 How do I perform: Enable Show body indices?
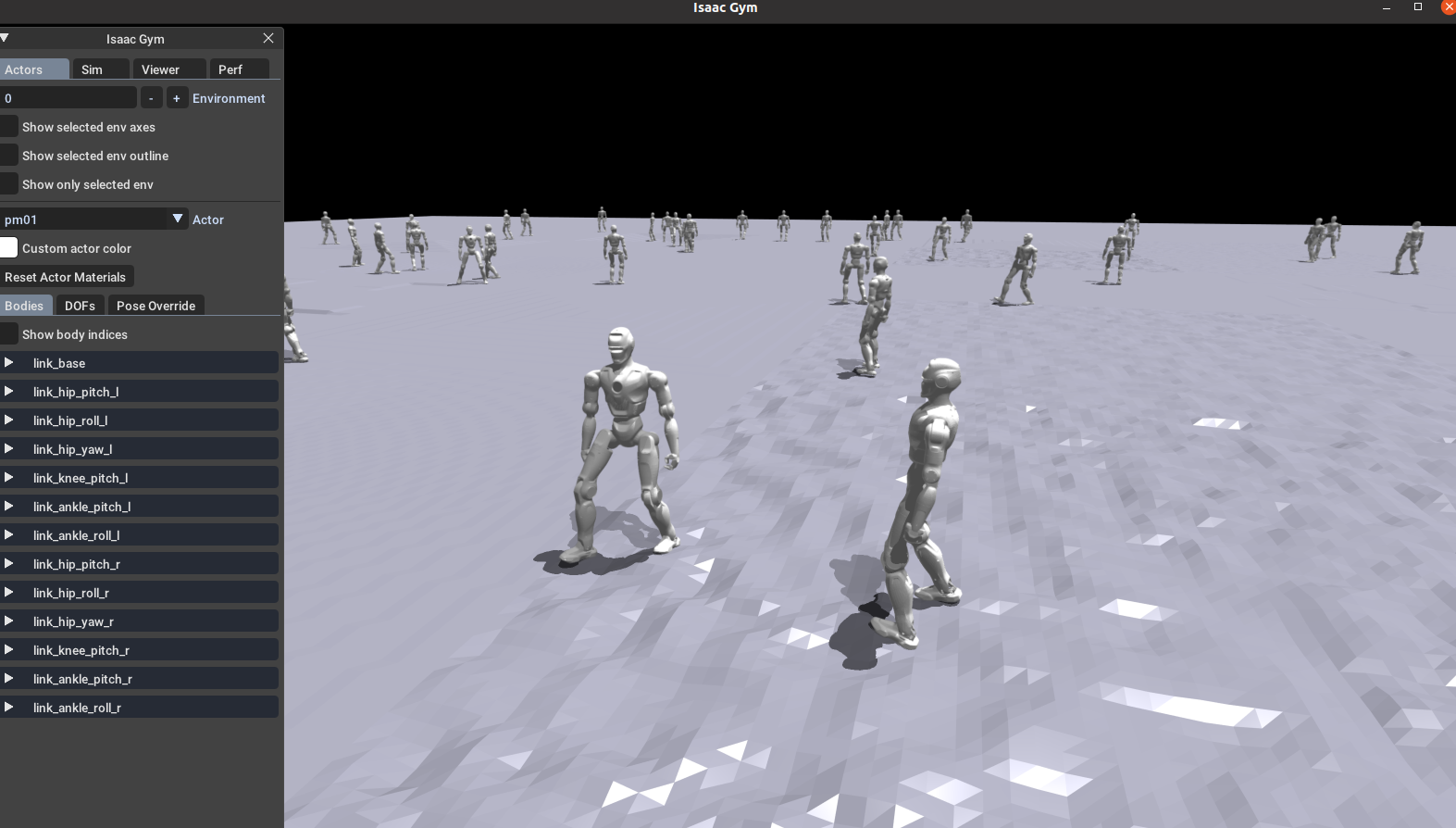pos(8,334)
